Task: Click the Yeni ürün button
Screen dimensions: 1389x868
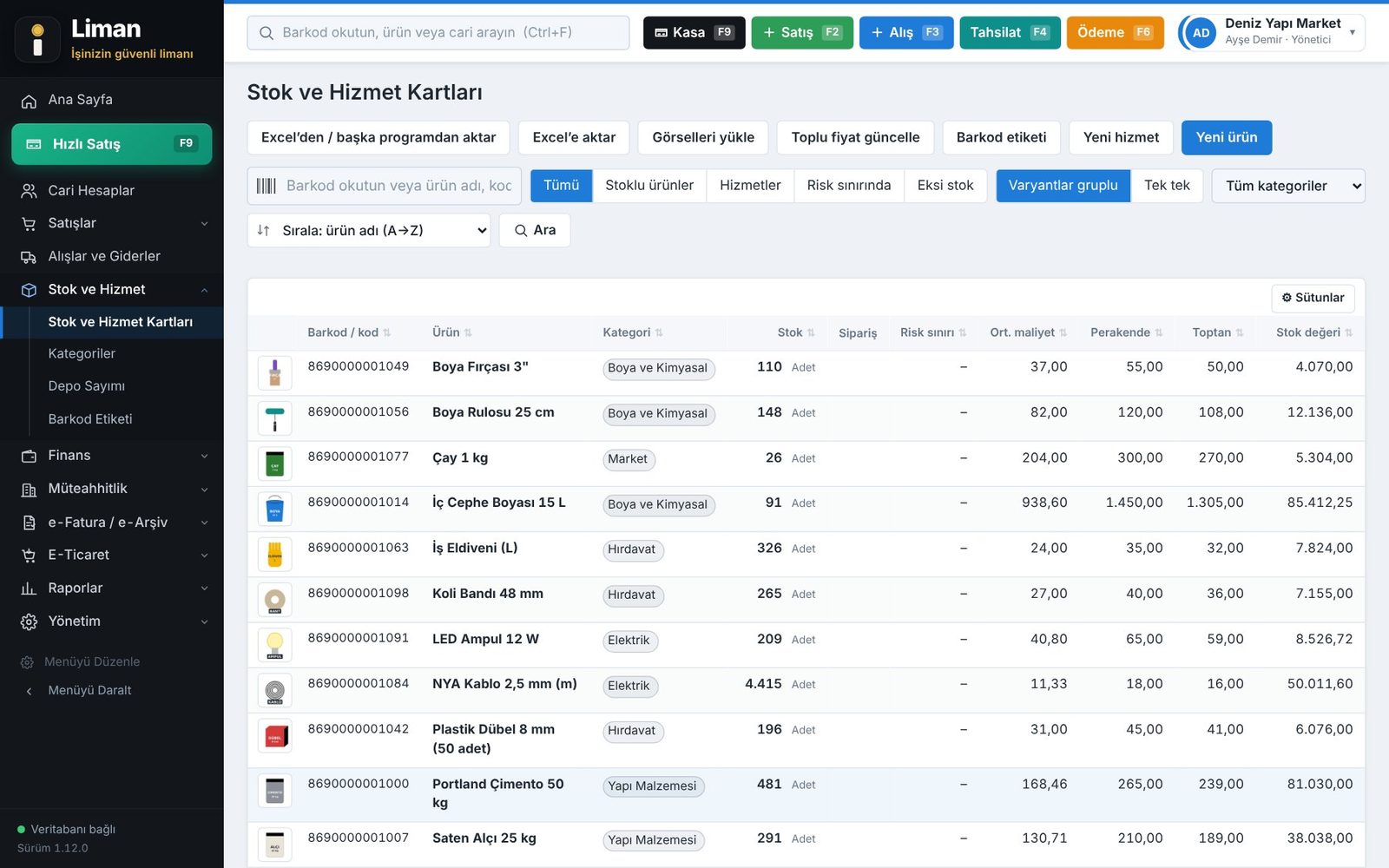Action: point(1226,138)
